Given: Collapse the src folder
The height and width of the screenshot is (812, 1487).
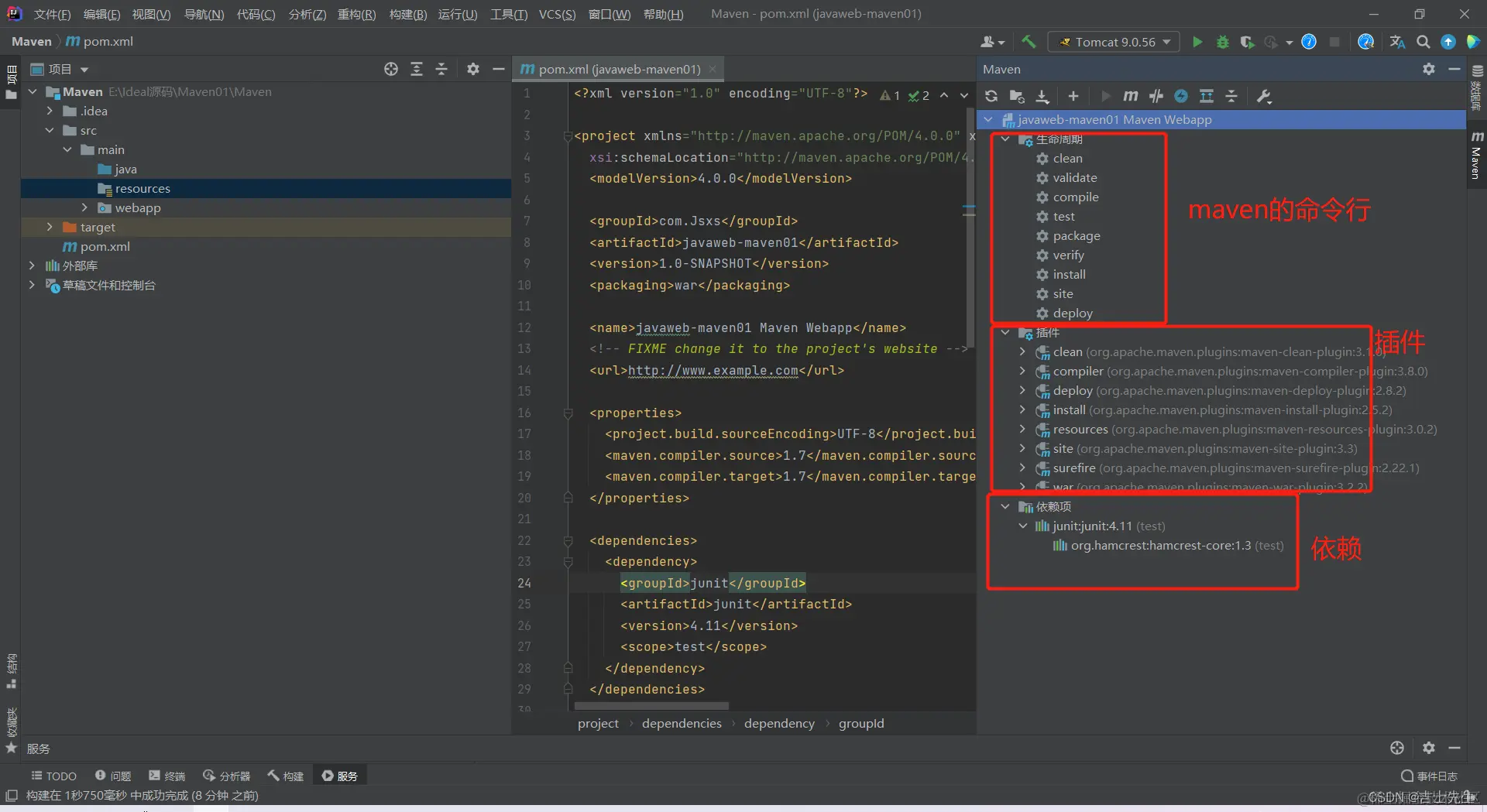Looking at the screenshot, I should (x=50, y=130).
